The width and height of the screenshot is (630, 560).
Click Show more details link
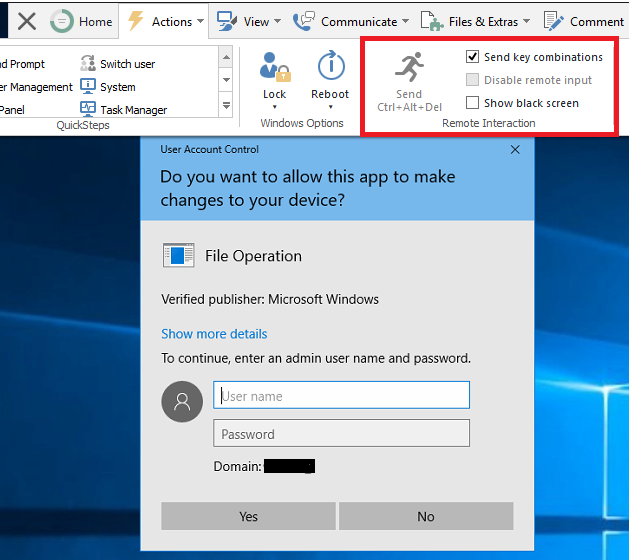coord(214,334)
